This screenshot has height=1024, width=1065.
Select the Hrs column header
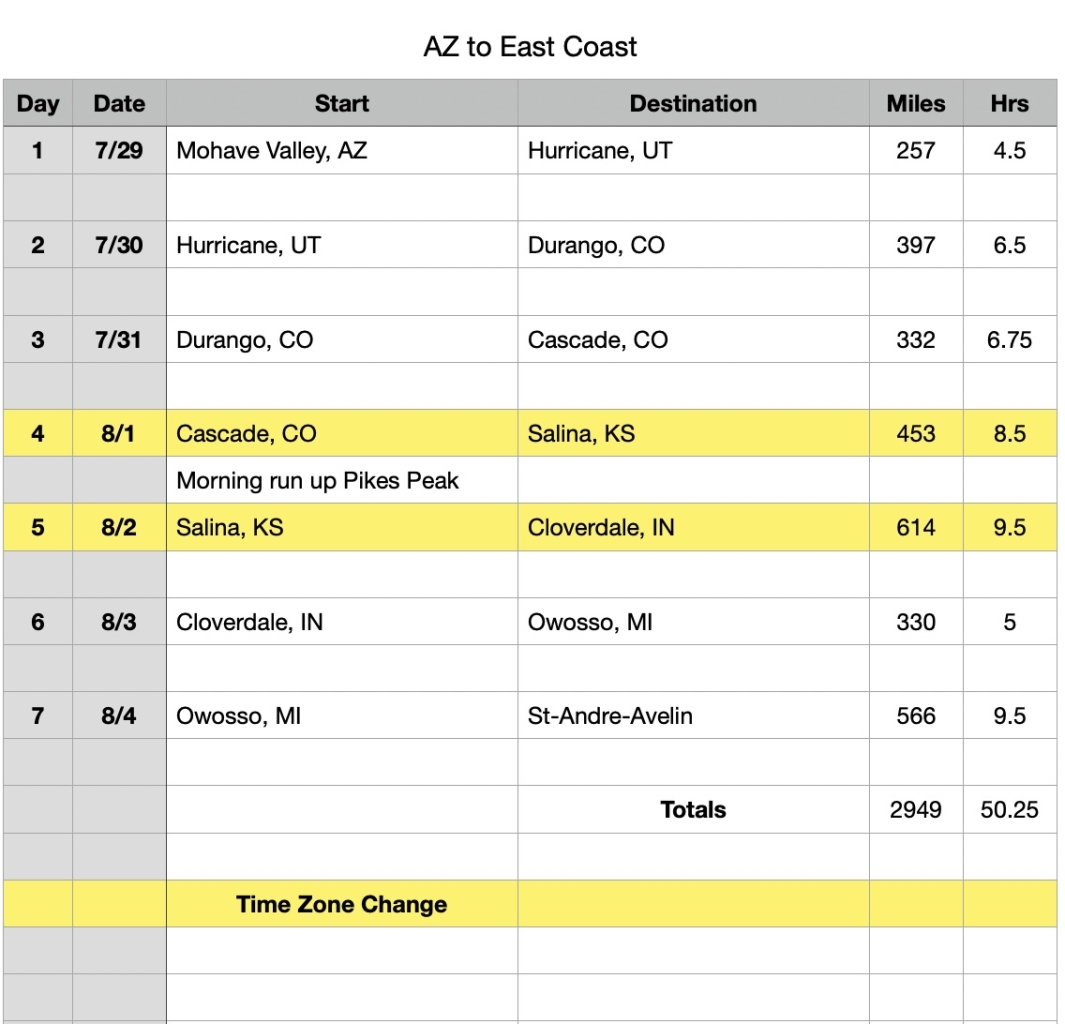(x=1009, y=104)
